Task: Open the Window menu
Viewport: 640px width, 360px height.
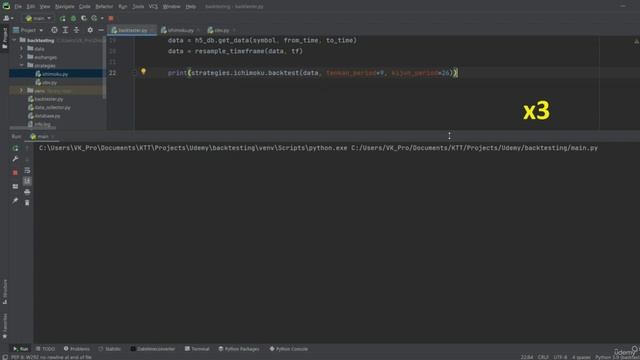Action: [171, 7]
